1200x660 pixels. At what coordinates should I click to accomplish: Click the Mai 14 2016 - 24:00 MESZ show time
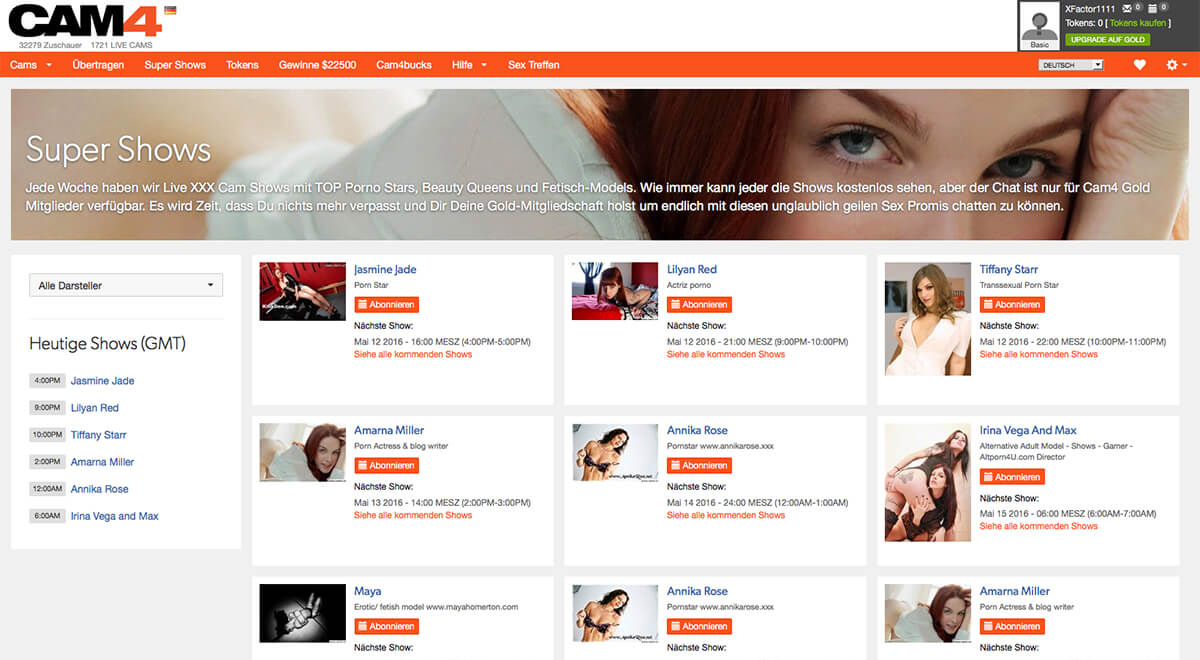(x=757, y=503)
